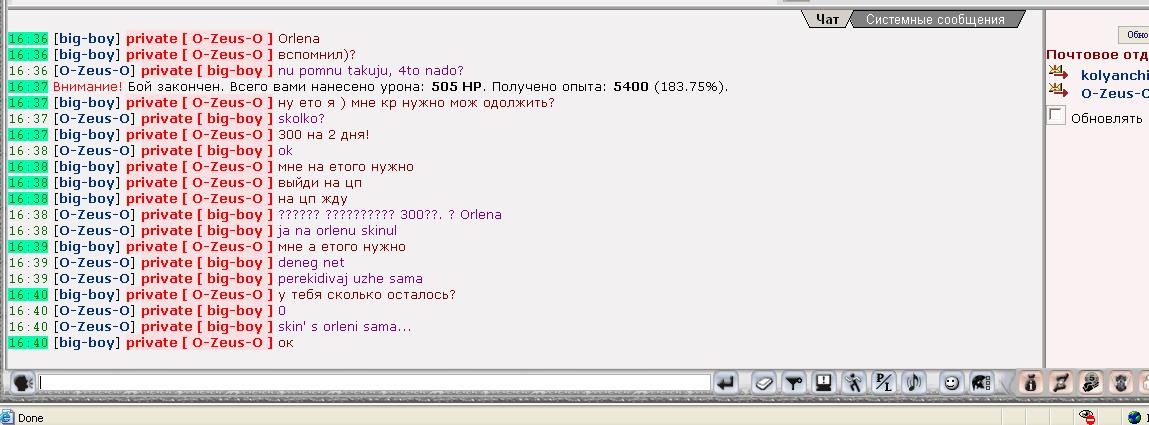Open the Системные сообщения tab
This screenshot has width=1149, height=425.
(935, 20)
